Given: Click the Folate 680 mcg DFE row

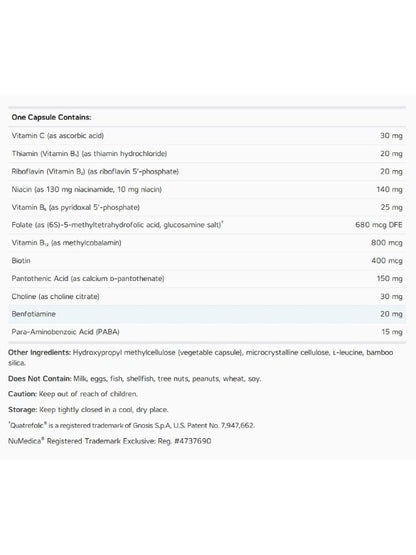Looking at the screenshot, I should (x=207, y=225).
